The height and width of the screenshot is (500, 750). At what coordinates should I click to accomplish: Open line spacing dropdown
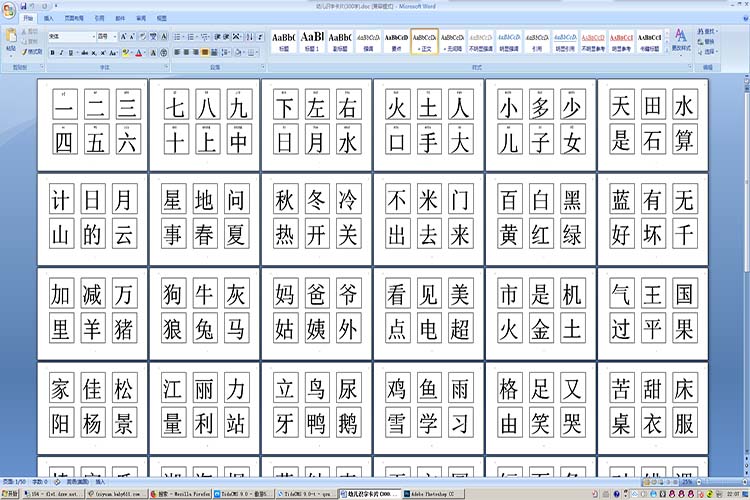point(226,52)
